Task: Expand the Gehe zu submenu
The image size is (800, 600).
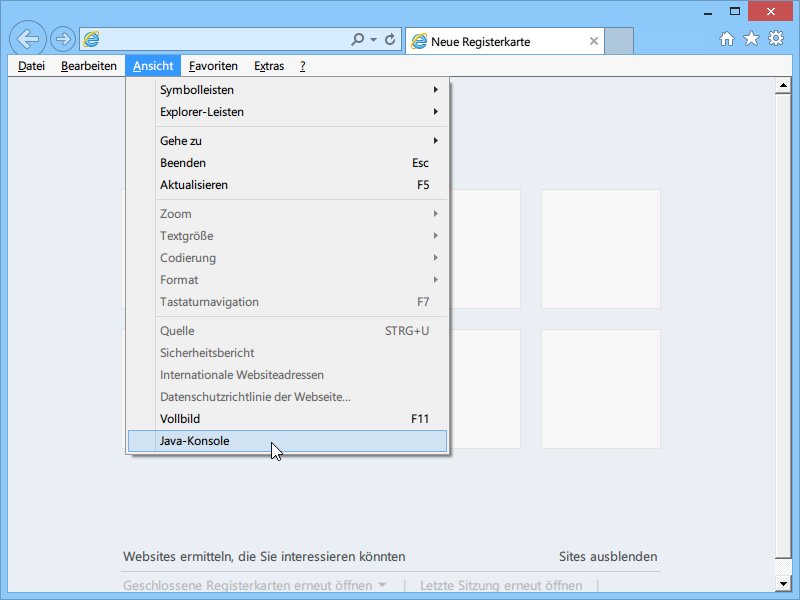Action: click(x=287, y=141)
